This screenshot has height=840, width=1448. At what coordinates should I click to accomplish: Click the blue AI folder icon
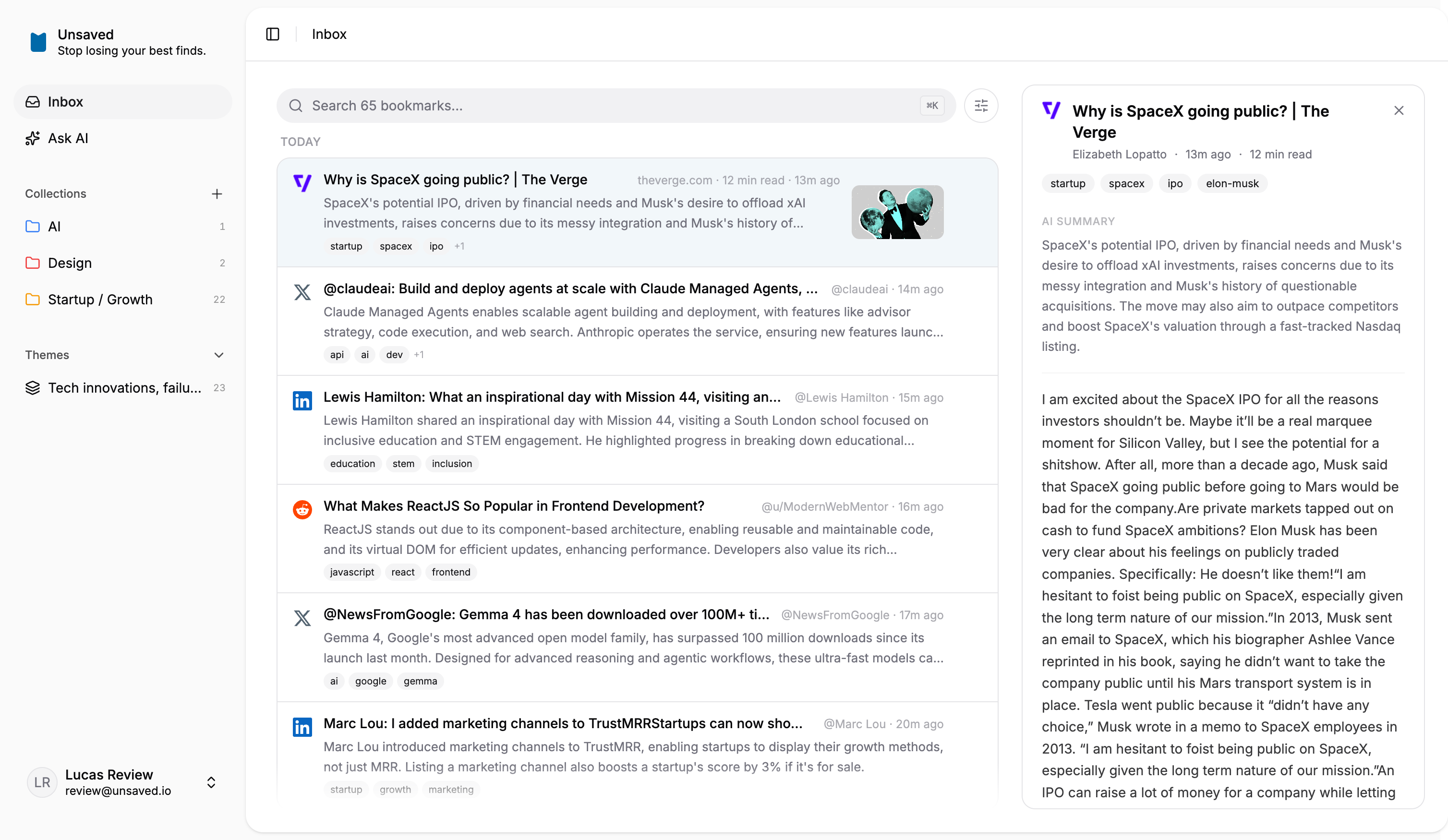pos(33,227)
